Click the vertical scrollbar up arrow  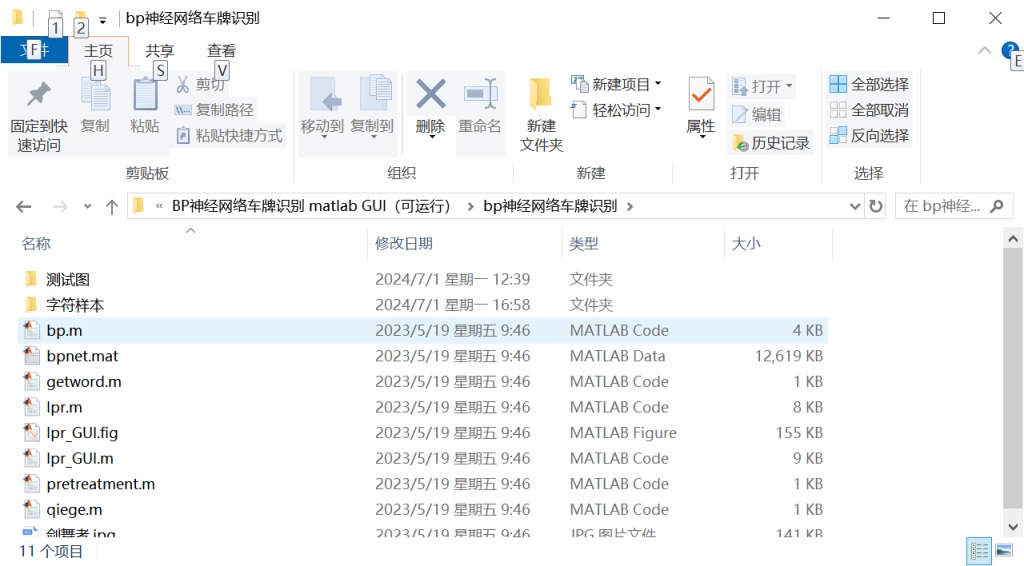pyautogui.click(x=1013, y=238)
